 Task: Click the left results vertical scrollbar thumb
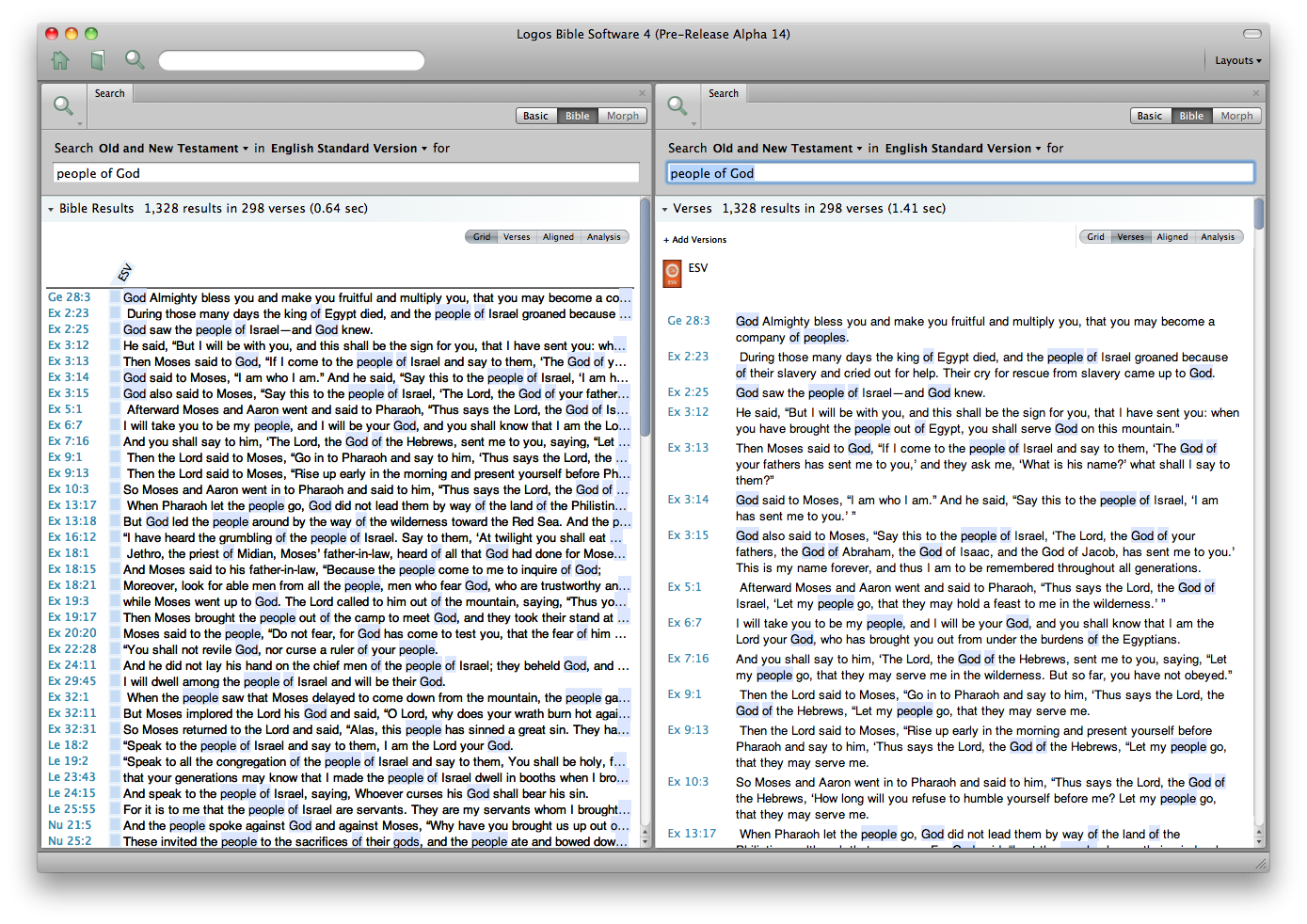tap(646, 315)
